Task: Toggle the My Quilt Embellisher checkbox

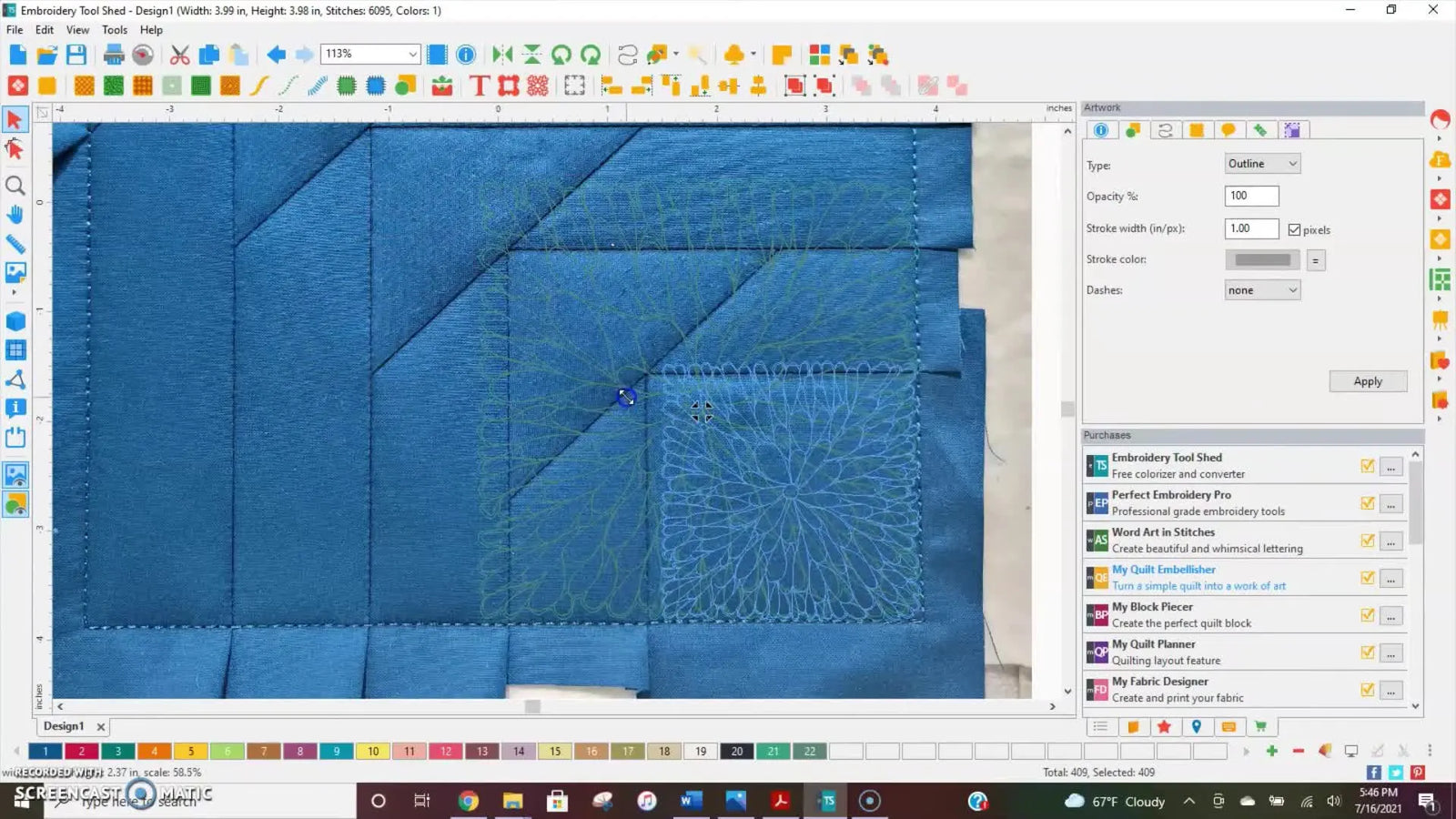Action: point(1367,578)
